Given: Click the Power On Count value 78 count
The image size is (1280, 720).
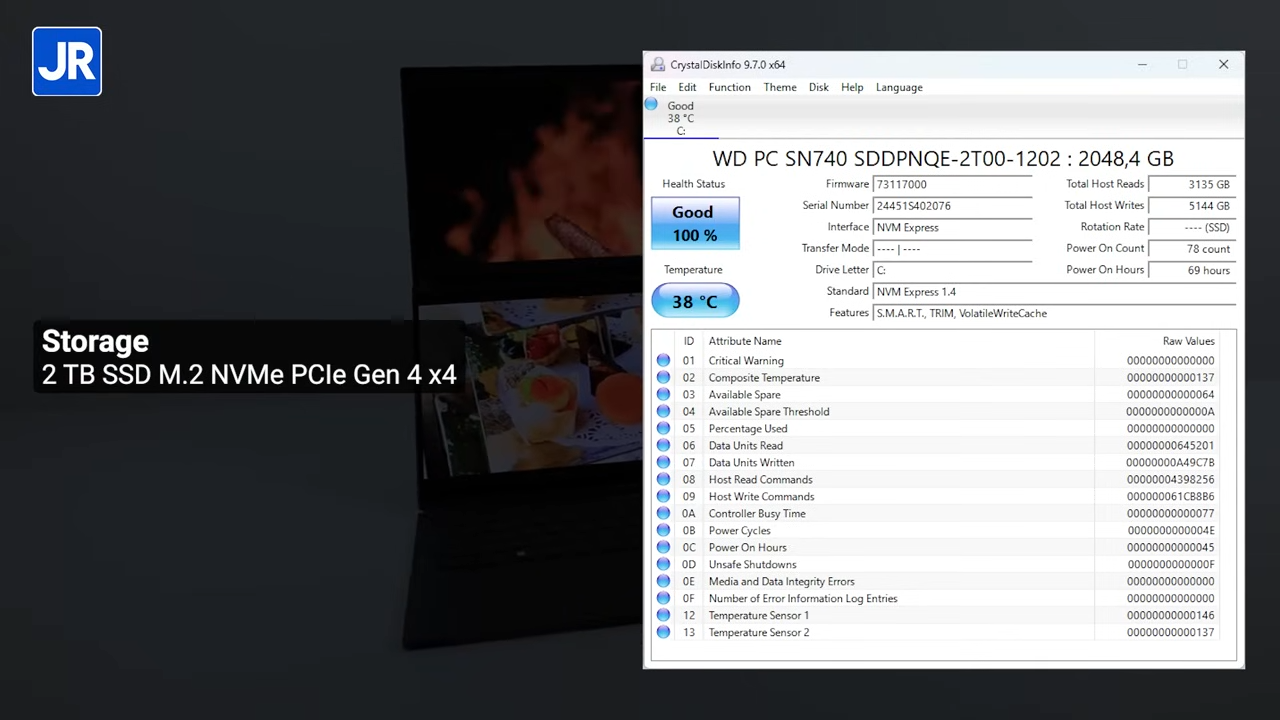Looking at the screenshot, I should [1192, 249].
